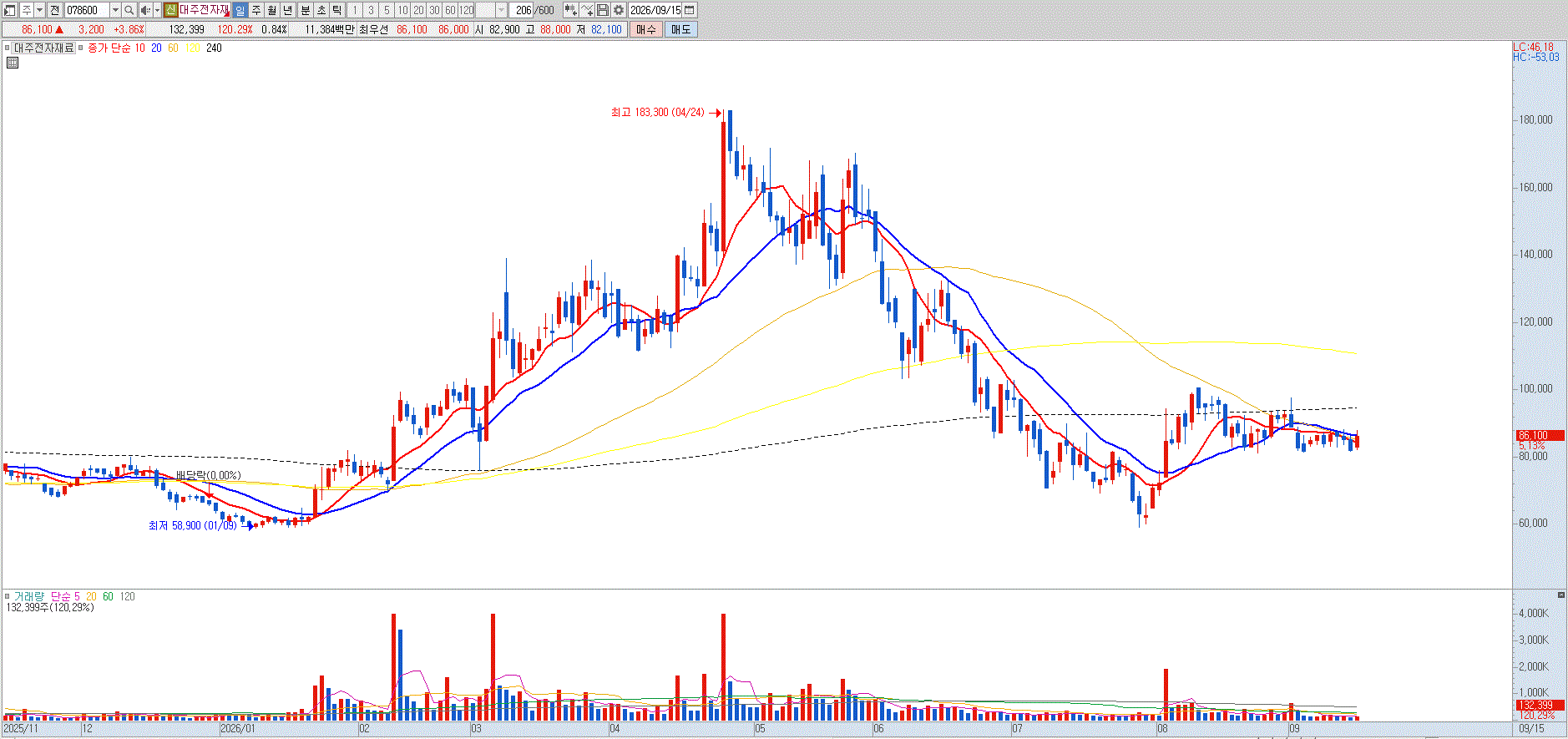Click the 대주전자재료 chart legend label
This screenshot has width=1568, height=739.
click(43, 48)
